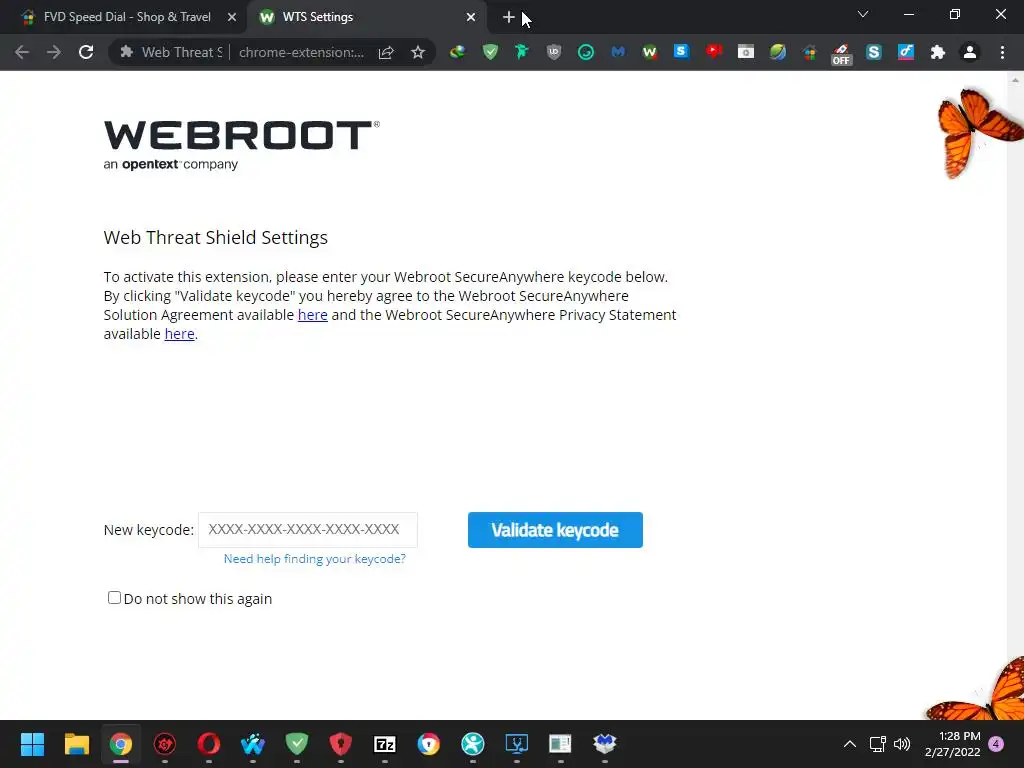Bookmark this page with the star icon
Image resolution: width=1024 pixels, height=768 pixels.
pos(418,52)
